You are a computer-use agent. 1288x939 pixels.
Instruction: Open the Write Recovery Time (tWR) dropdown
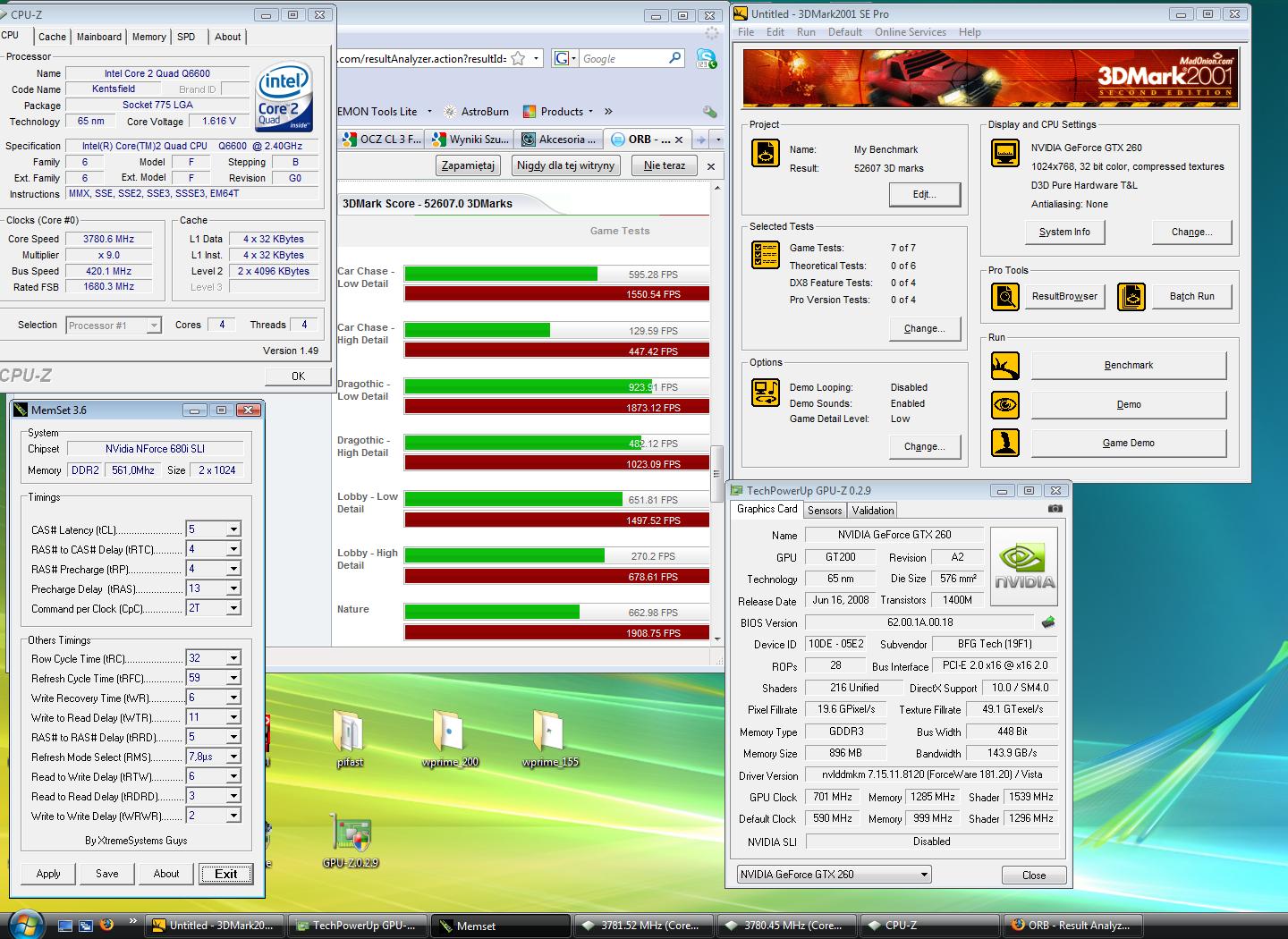233,698
